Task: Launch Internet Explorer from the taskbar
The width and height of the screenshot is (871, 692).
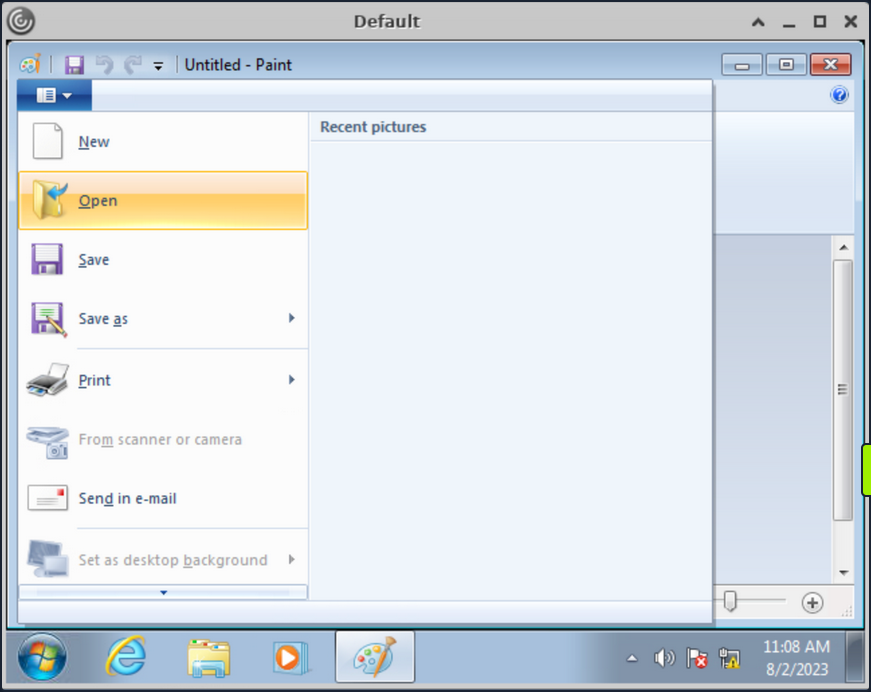Action: [x=124, y=657]
